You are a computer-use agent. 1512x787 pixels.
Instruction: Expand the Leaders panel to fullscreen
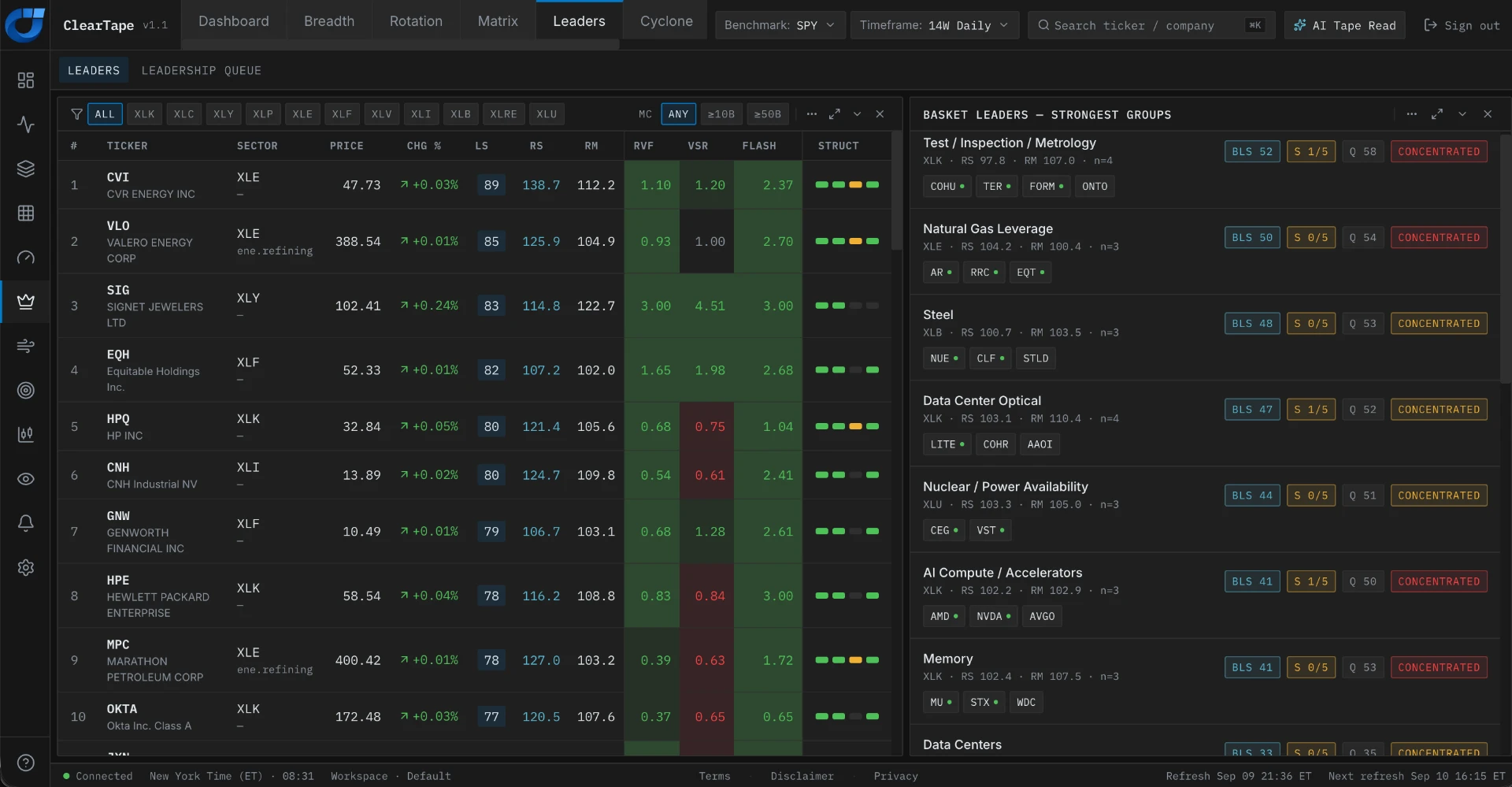[x=835, y=114]
